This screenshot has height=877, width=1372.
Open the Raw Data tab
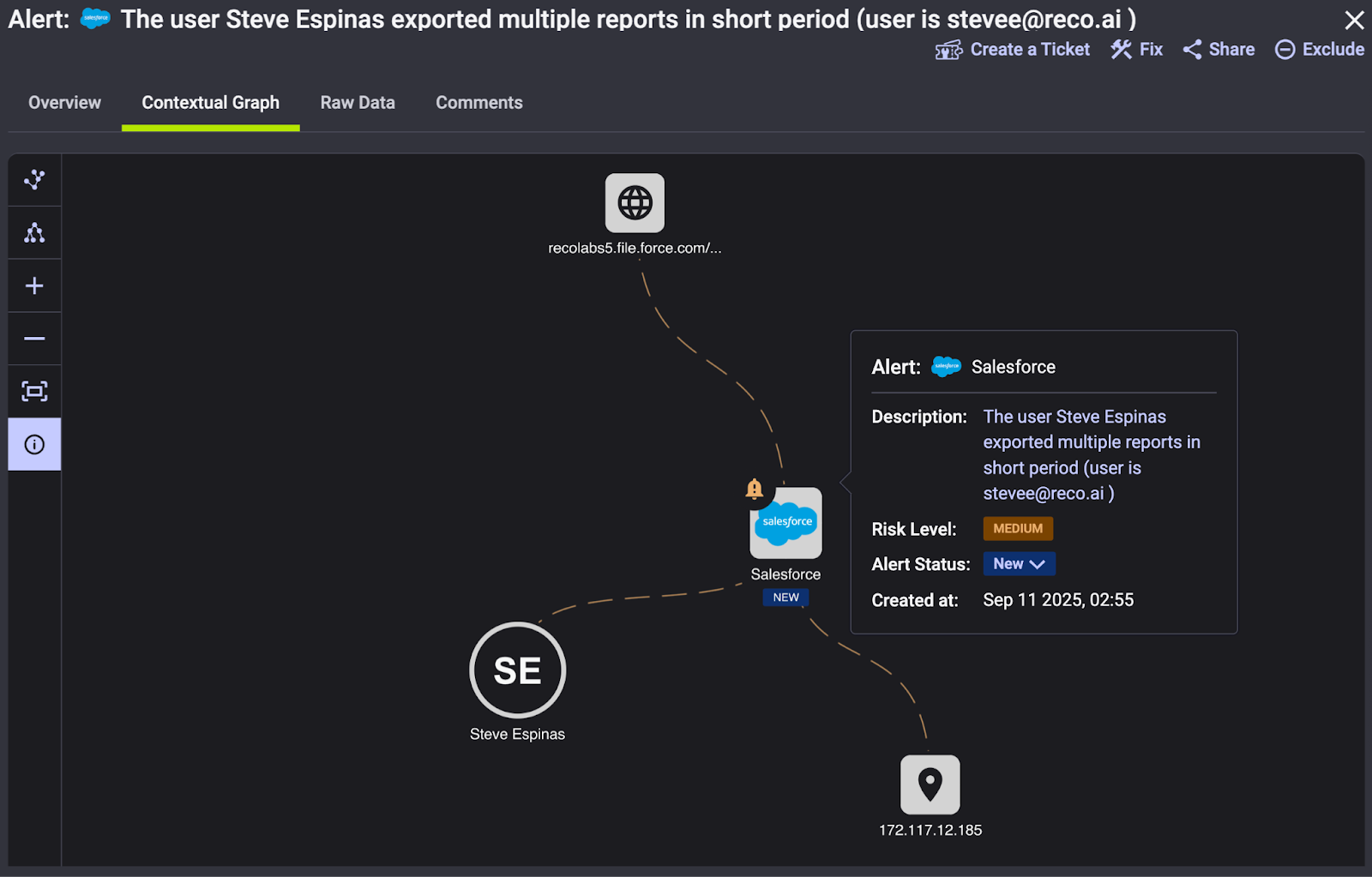tap(358, 102)
